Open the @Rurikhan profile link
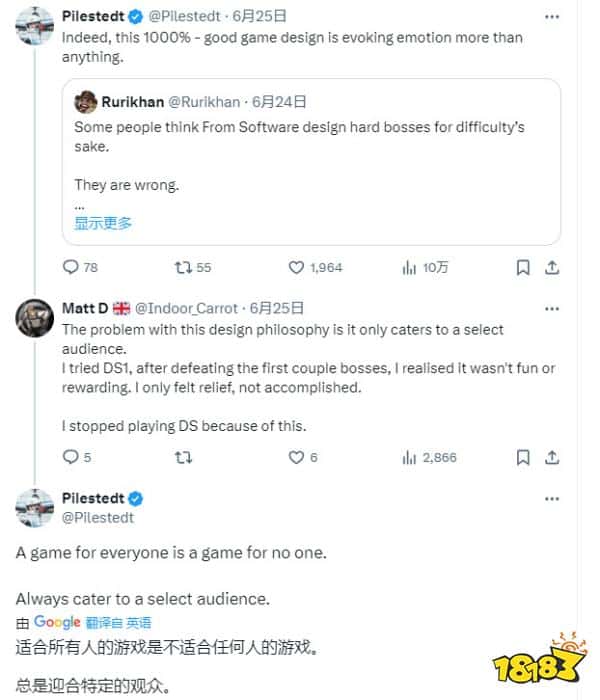 (x=207, y=101)
